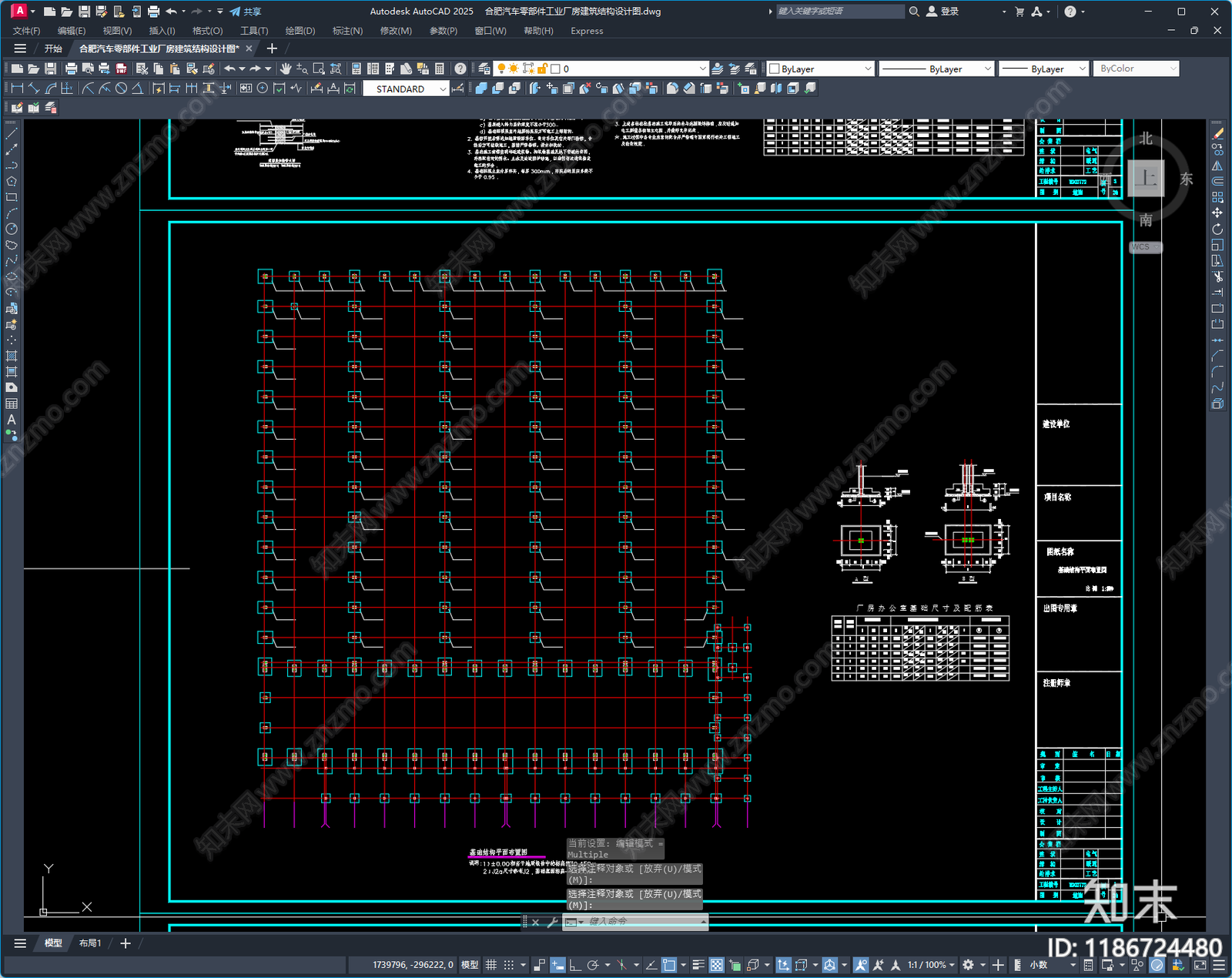This screenshot has height=978, width=1232.
Task: Expand the ByLayer linetype dropdown
Action: point(936,69)
